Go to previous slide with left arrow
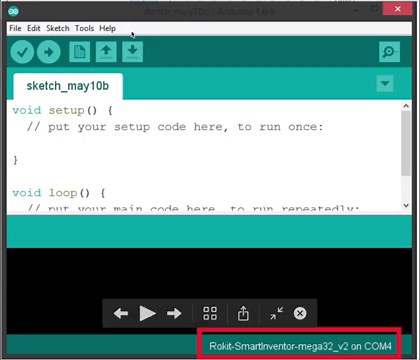This screenshot has height=360, width=420. tap(121, 313)
